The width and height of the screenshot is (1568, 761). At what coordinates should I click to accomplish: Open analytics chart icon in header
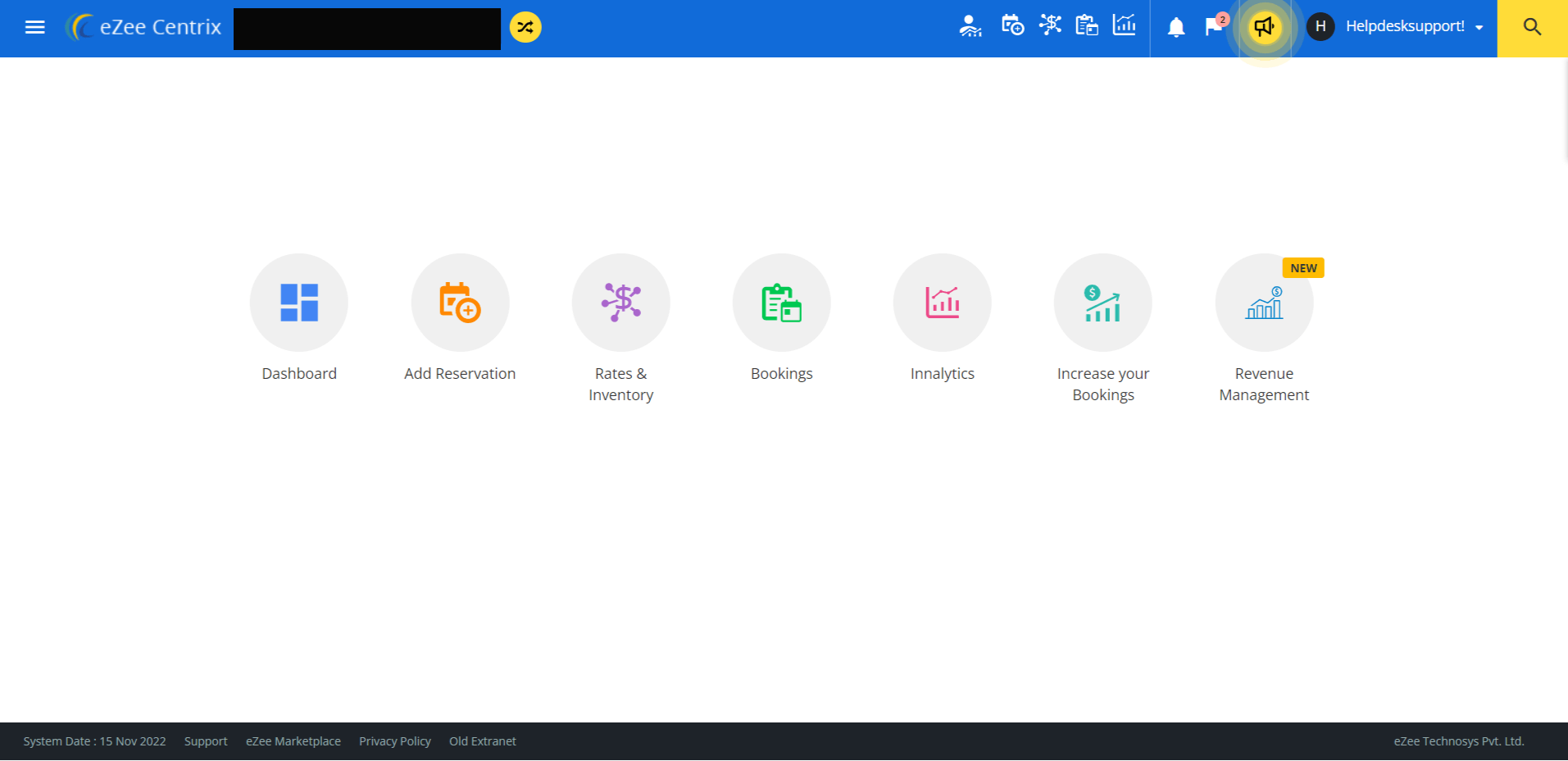(1124, 25)
